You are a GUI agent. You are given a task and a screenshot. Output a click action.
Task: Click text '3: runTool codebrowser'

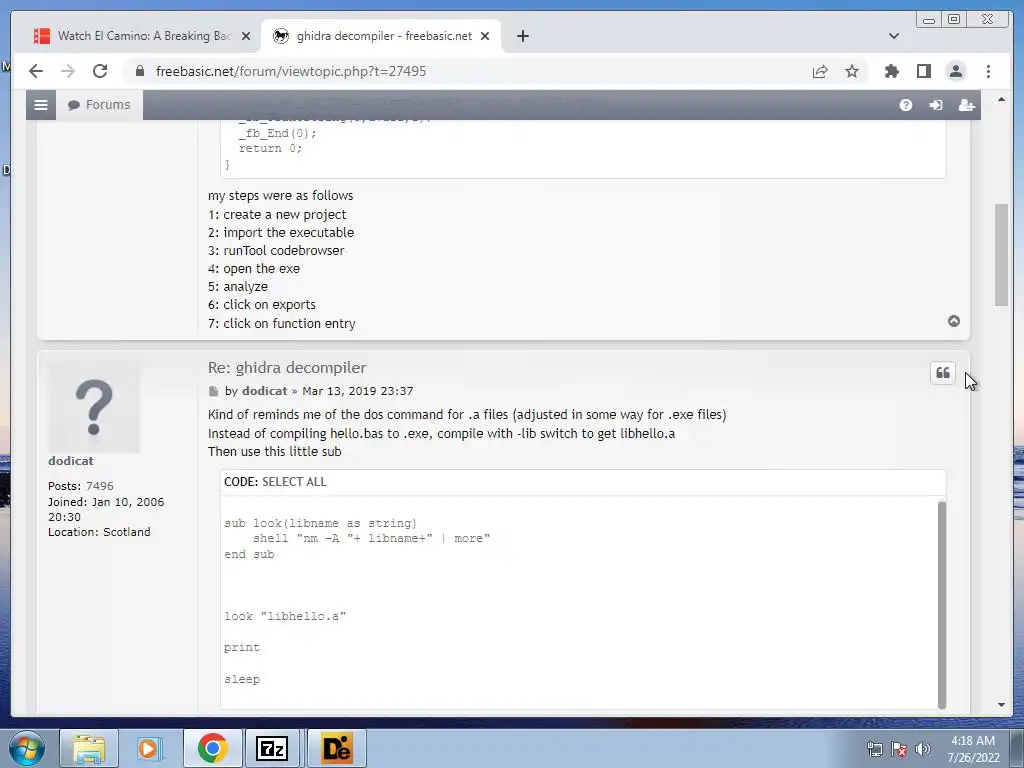coord(276,251)
